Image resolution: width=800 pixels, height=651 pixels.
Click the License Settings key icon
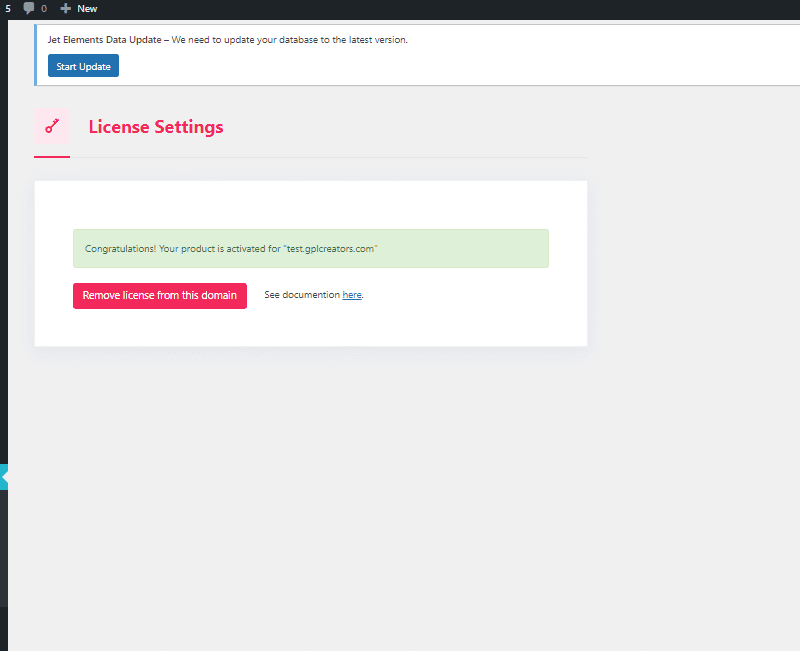[x=52, y=126]
